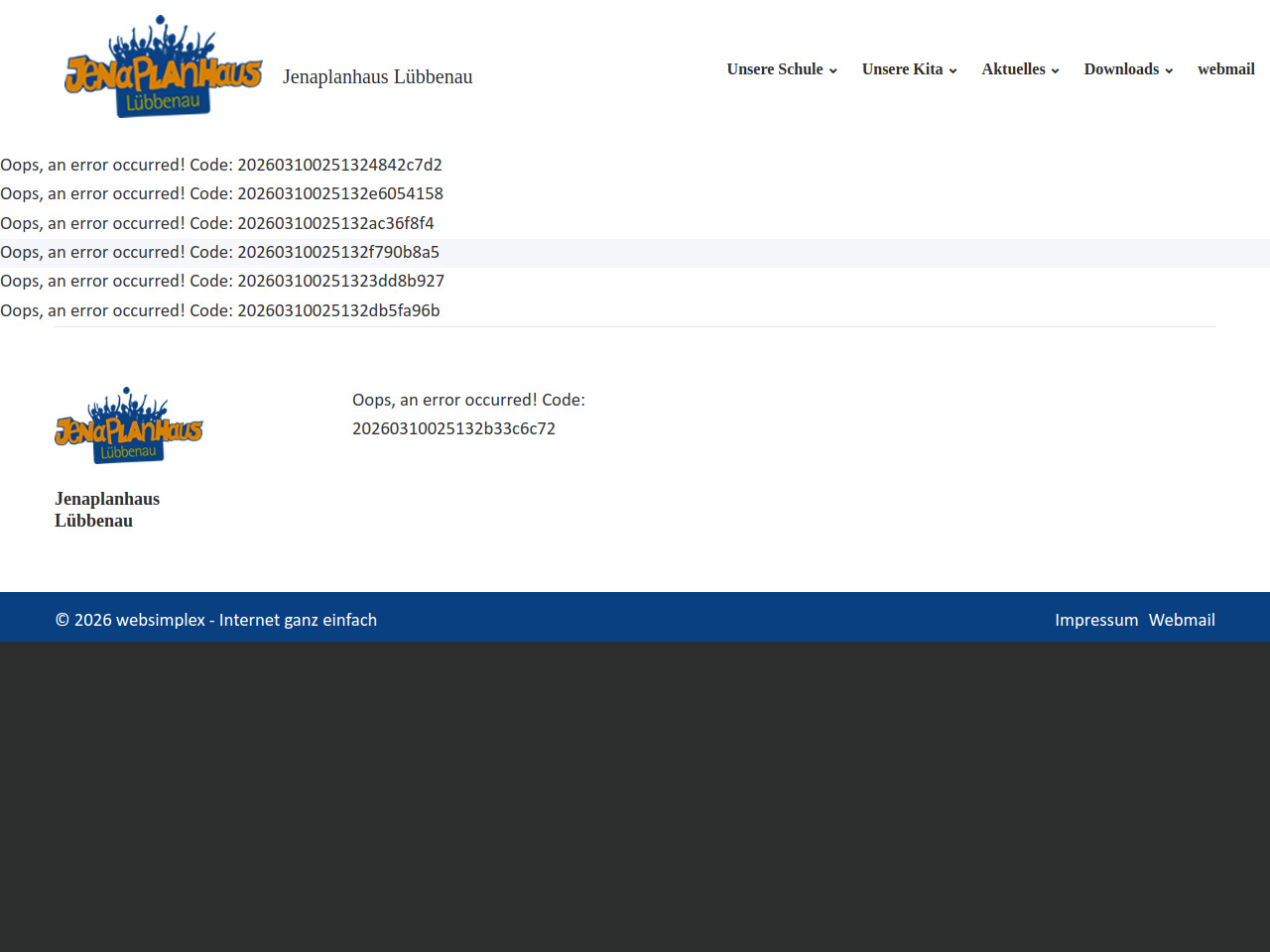Click the websimplex copyright text

pos(216,620)
